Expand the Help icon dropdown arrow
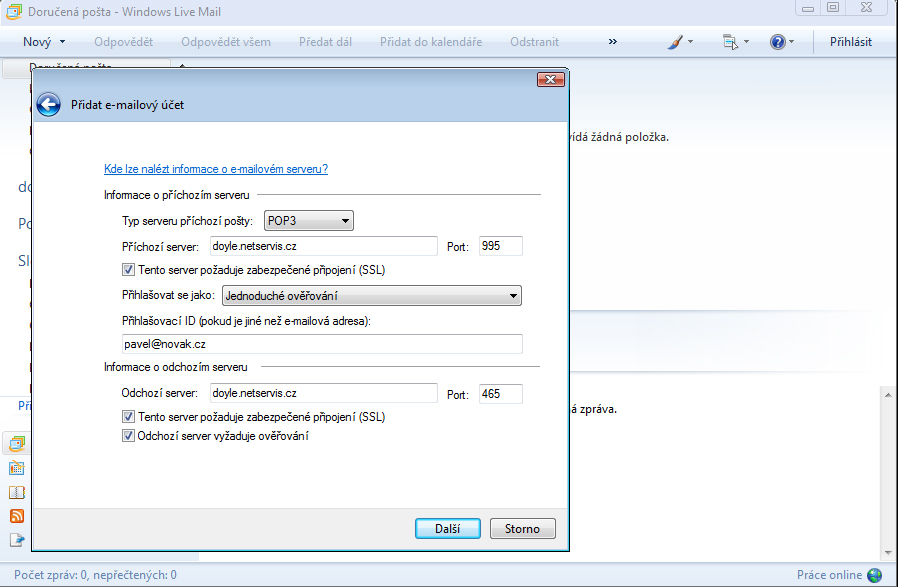The height and width of the screenshot is (587, 898). [x=791, y=42]
